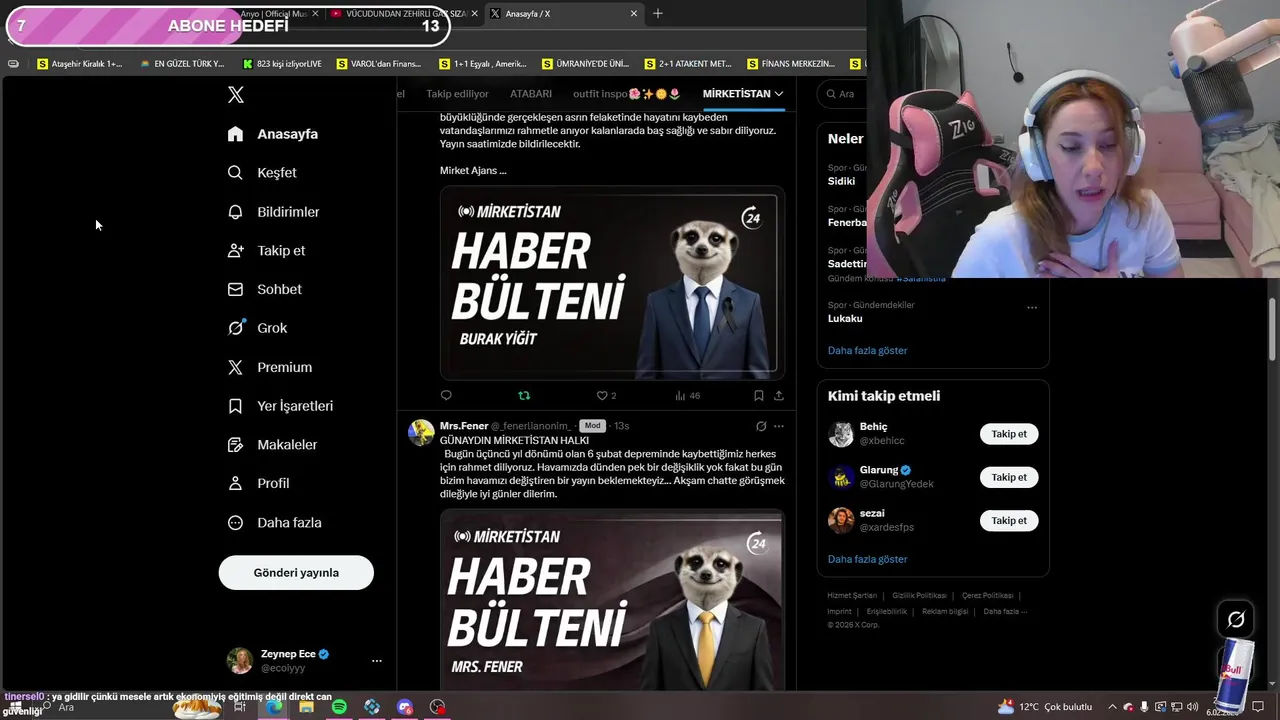Open Profil in the sidebar
This screenshot has width=1280, height=720.
click(x=259, y=483)
